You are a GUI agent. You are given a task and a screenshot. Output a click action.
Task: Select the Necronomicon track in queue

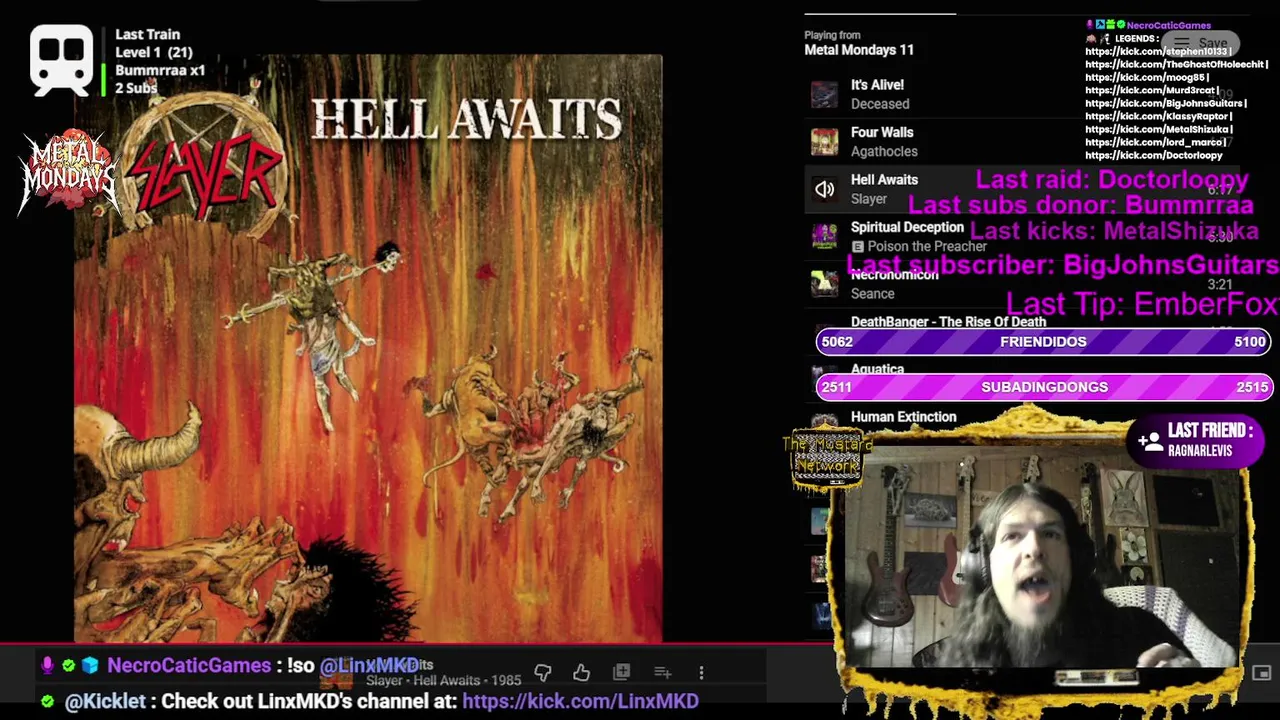894,275
